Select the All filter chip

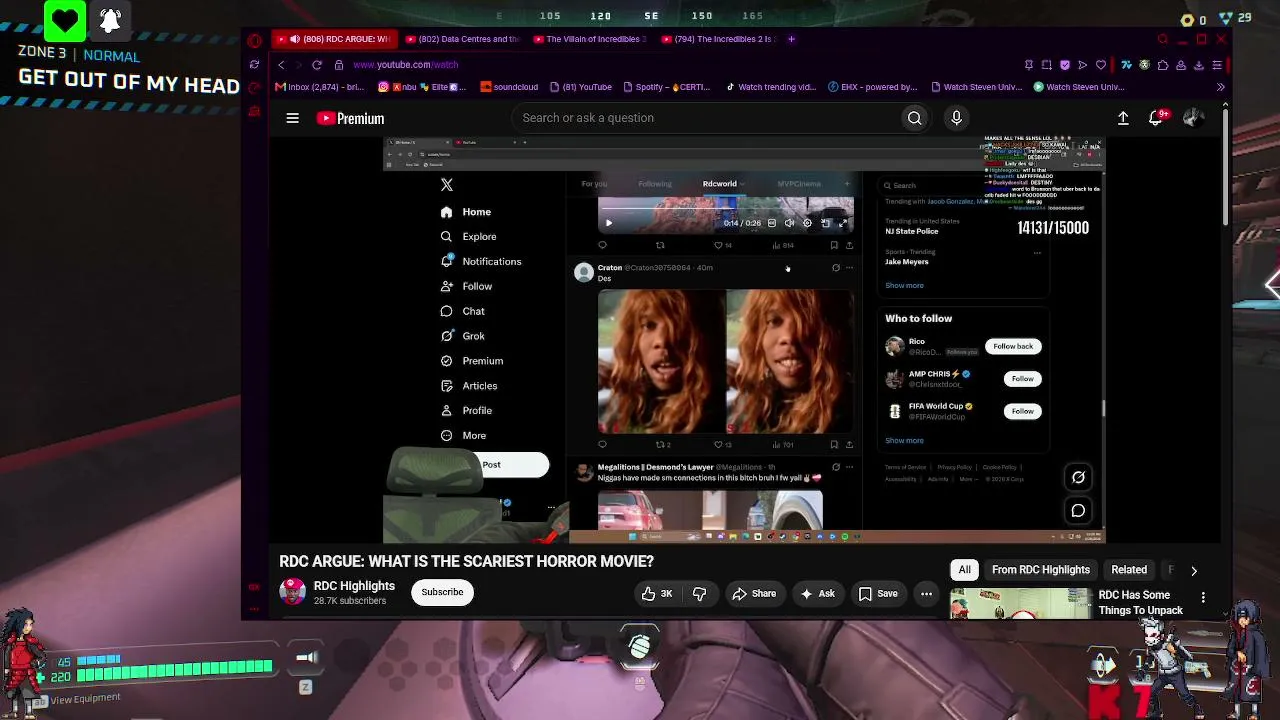pyautogui.click(x=964, y=570)
